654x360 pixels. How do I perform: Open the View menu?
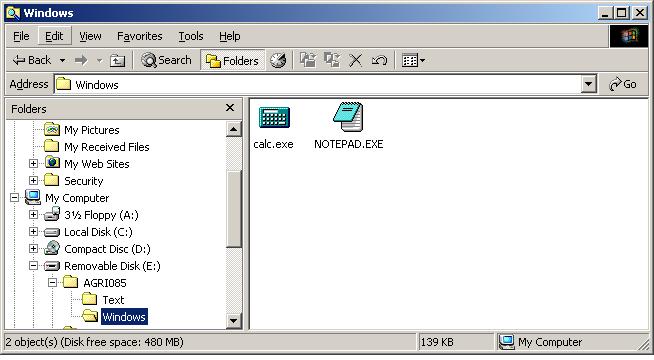tap(90, 36)
